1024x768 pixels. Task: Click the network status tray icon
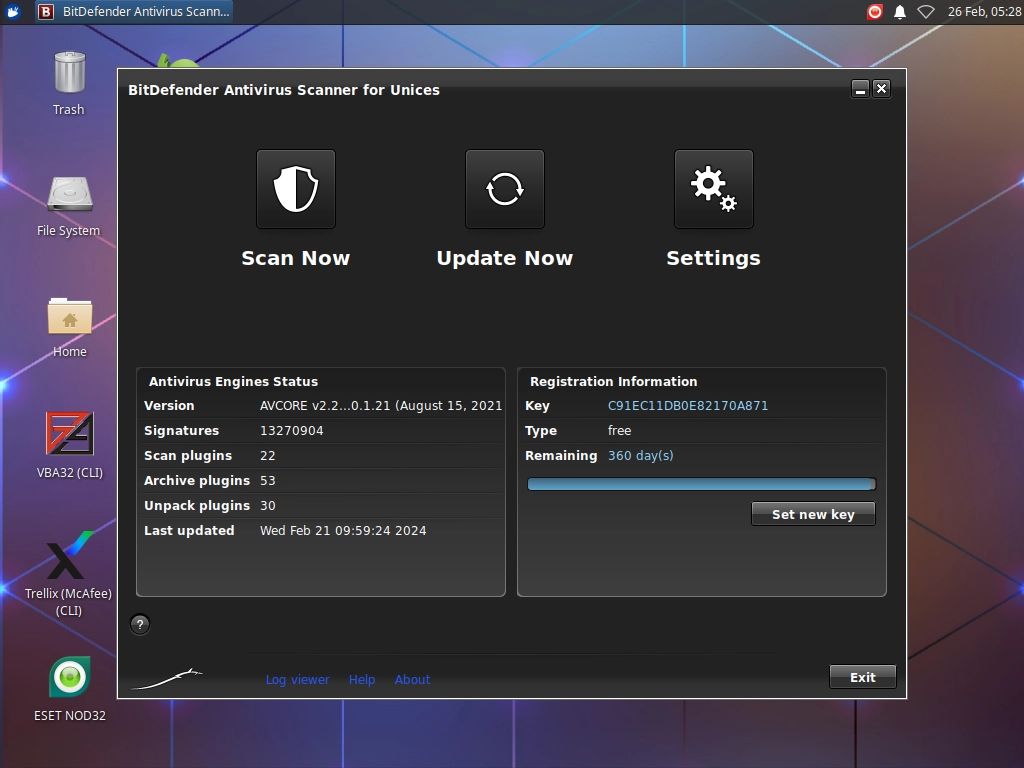[x=925, y=12]
